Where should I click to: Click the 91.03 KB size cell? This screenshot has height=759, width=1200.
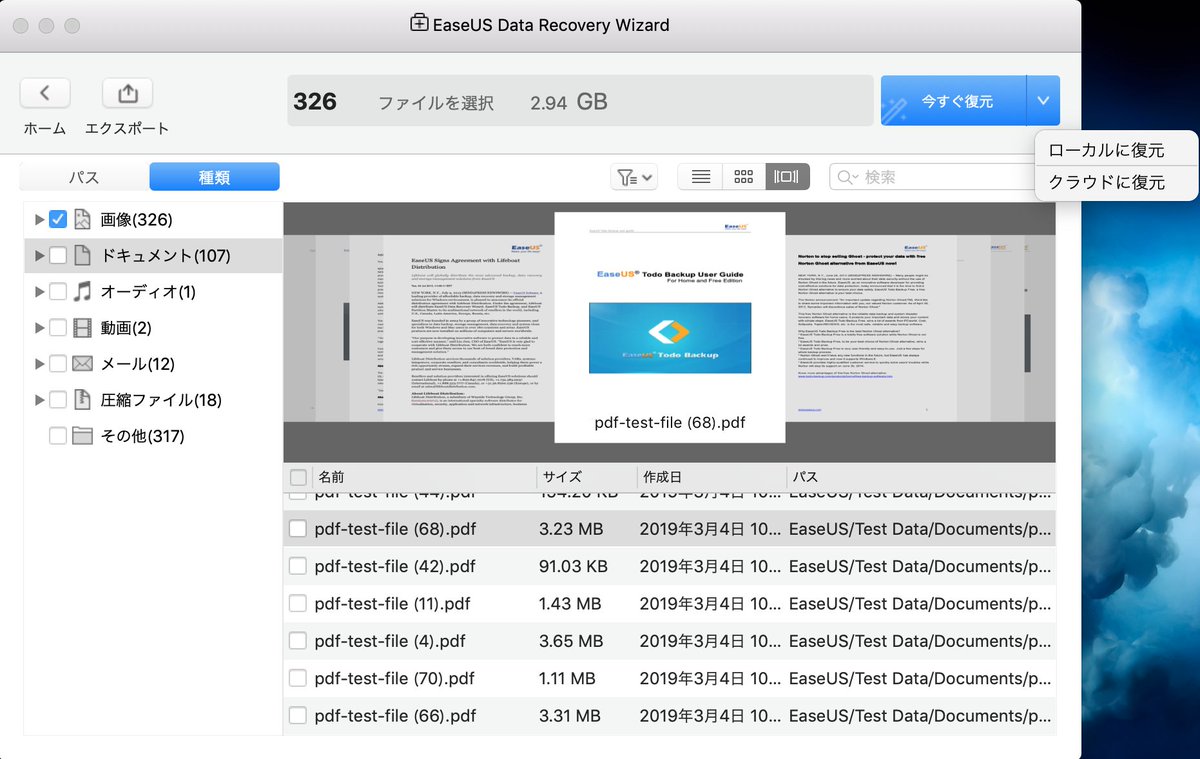pyautogui.click(x=573, y=566)
